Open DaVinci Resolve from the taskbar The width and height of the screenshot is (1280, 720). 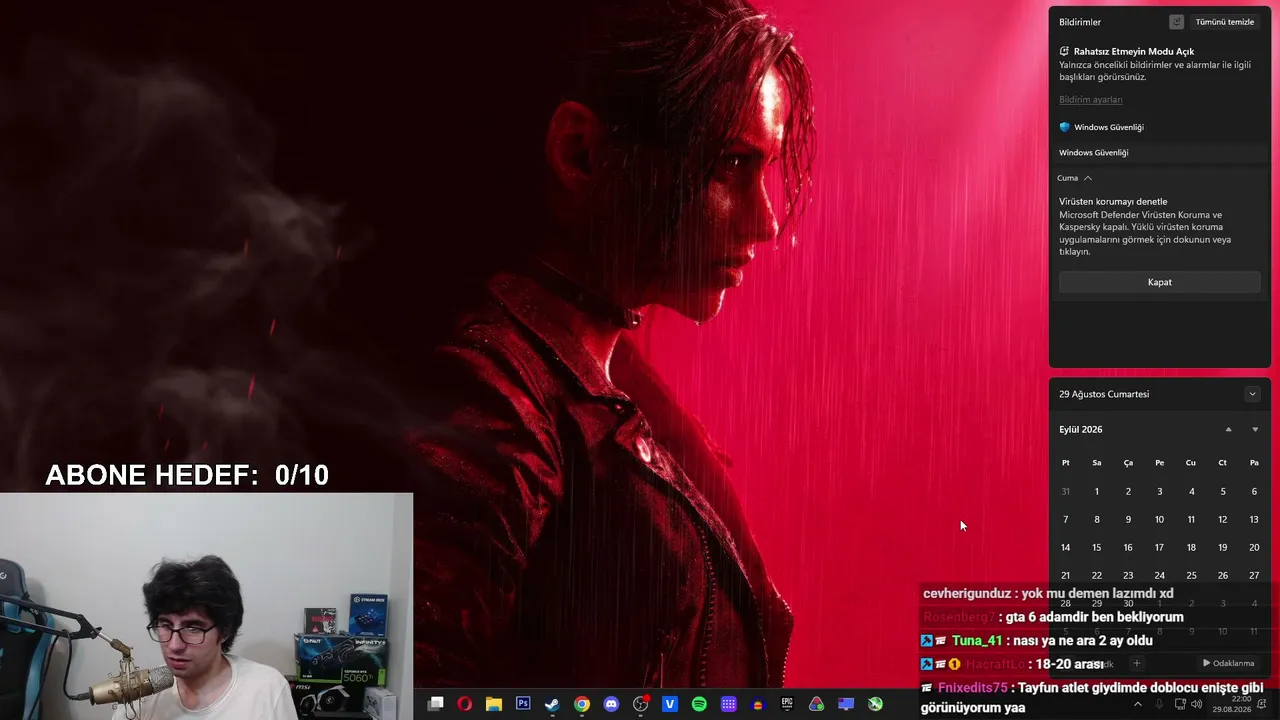click(816, 704)
